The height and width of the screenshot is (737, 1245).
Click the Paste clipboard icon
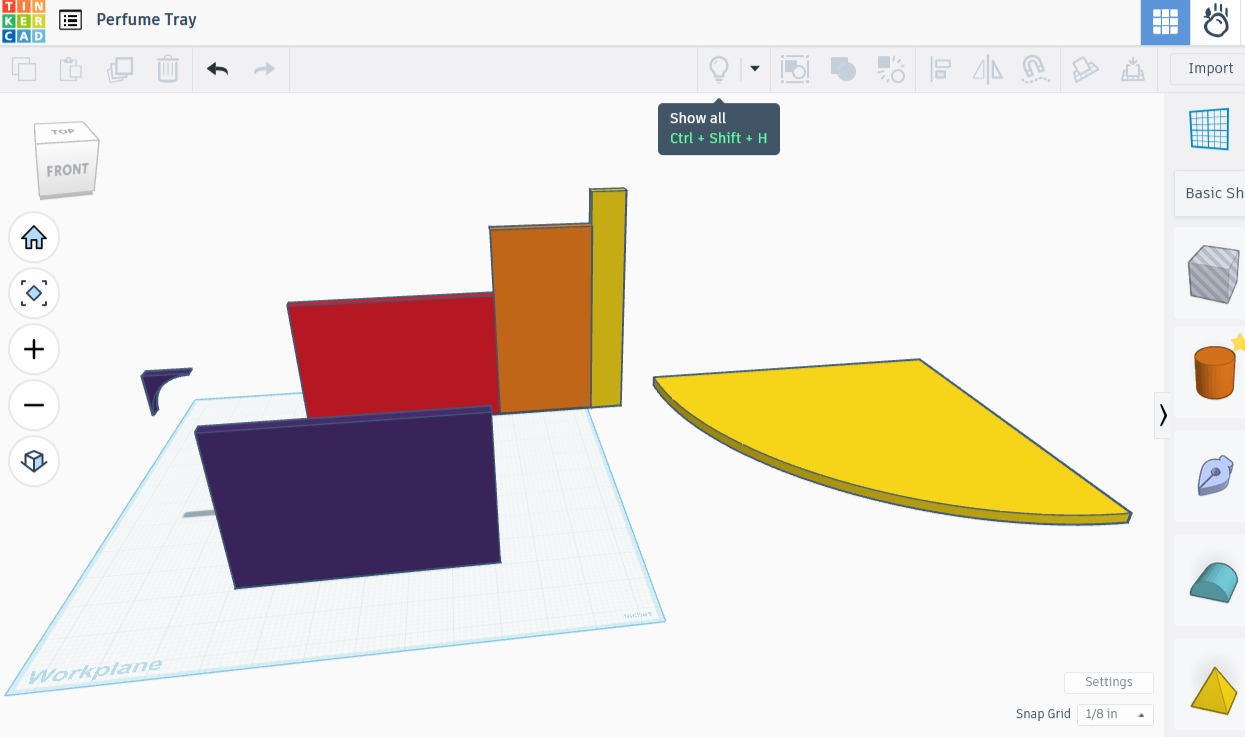(x=70, y=69)
